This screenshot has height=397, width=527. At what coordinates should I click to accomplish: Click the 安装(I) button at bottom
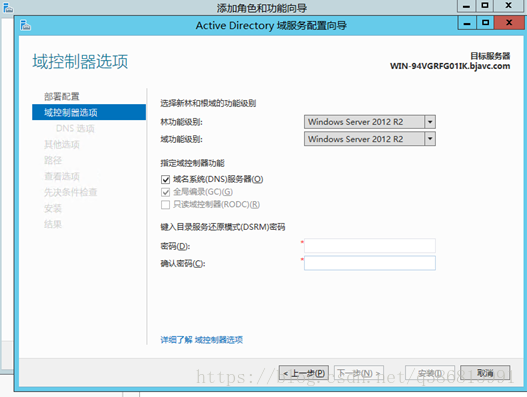click(430, 373)
